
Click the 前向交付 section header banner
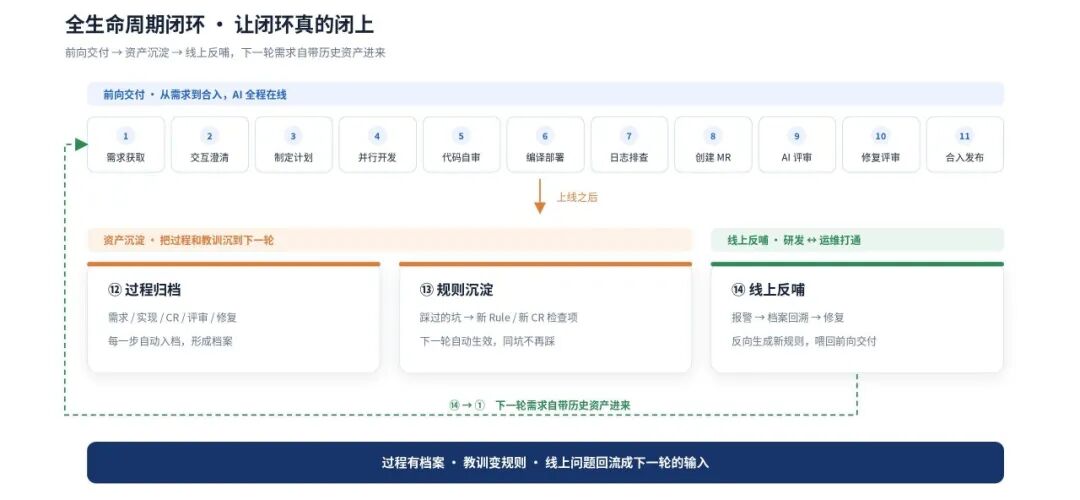coord(546,94)
